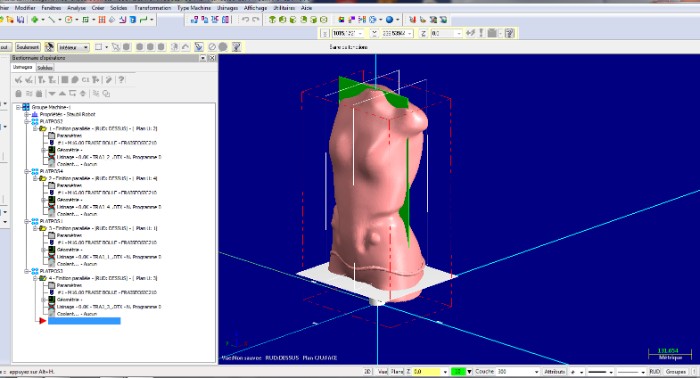Click the lock operations padlock icon
The width and height of the screenshot is (700, 378).
point(18,94)
